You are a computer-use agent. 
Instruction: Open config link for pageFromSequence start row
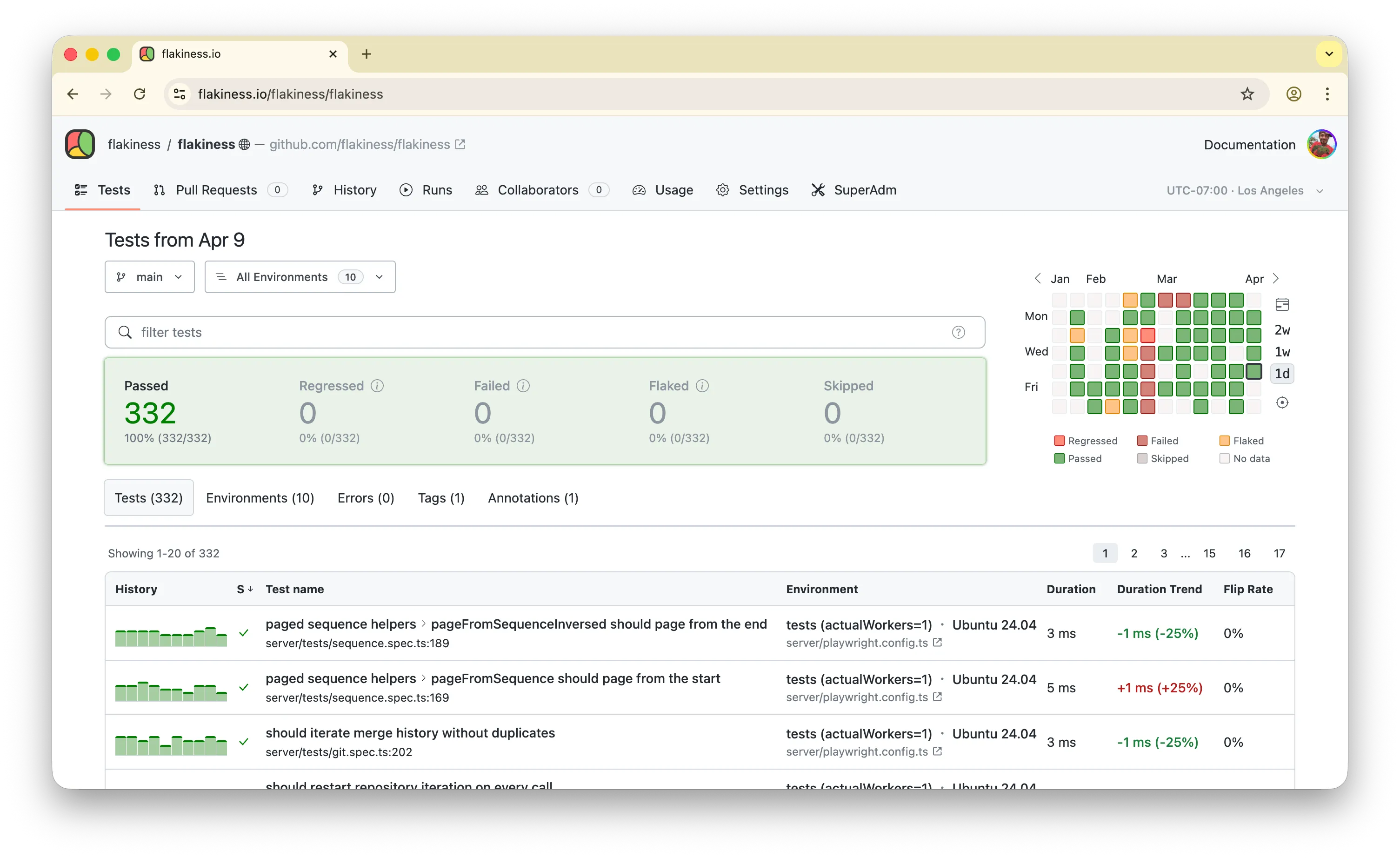(938, 697)
